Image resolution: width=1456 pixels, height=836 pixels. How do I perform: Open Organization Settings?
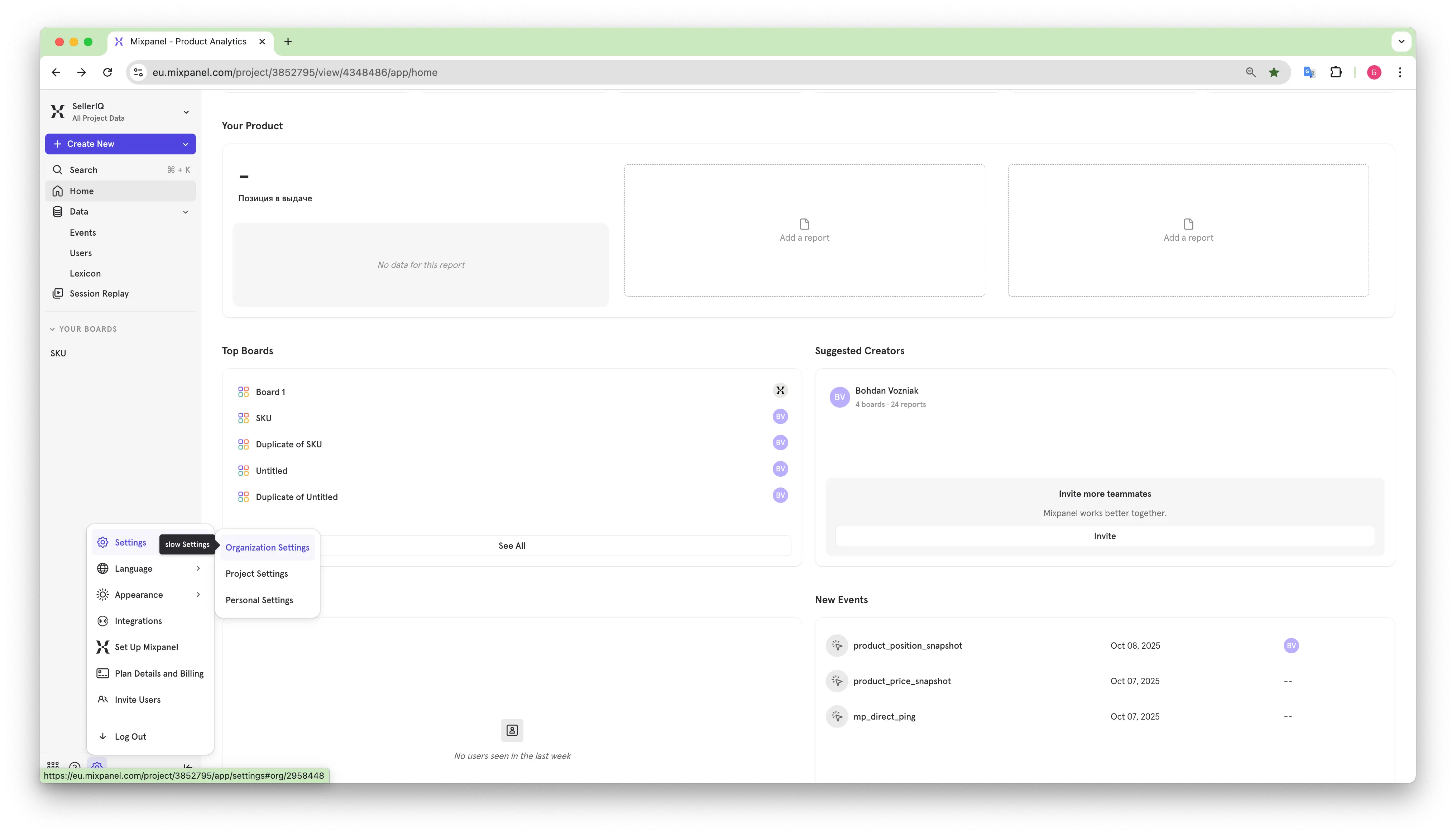click(x=268, y=547)
